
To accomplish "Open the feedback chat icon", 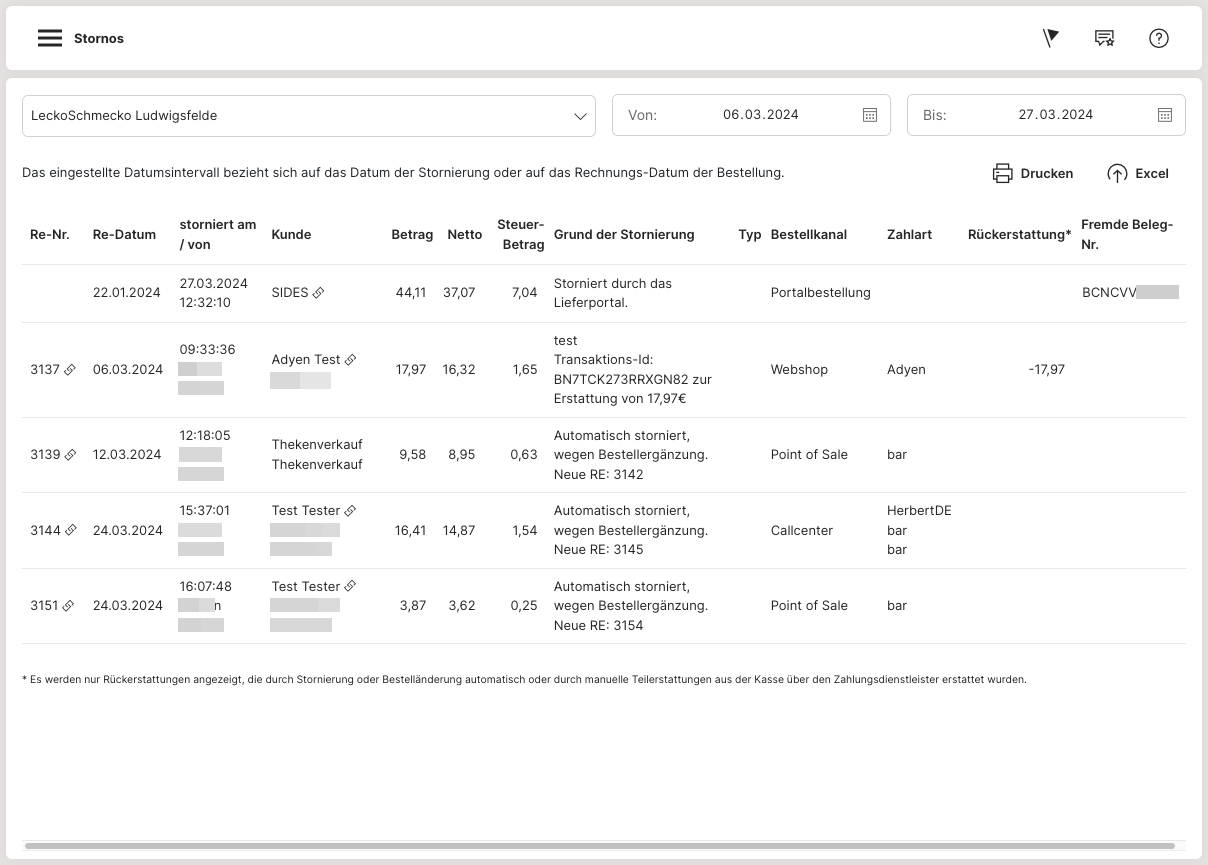I will click(1104, 39).
